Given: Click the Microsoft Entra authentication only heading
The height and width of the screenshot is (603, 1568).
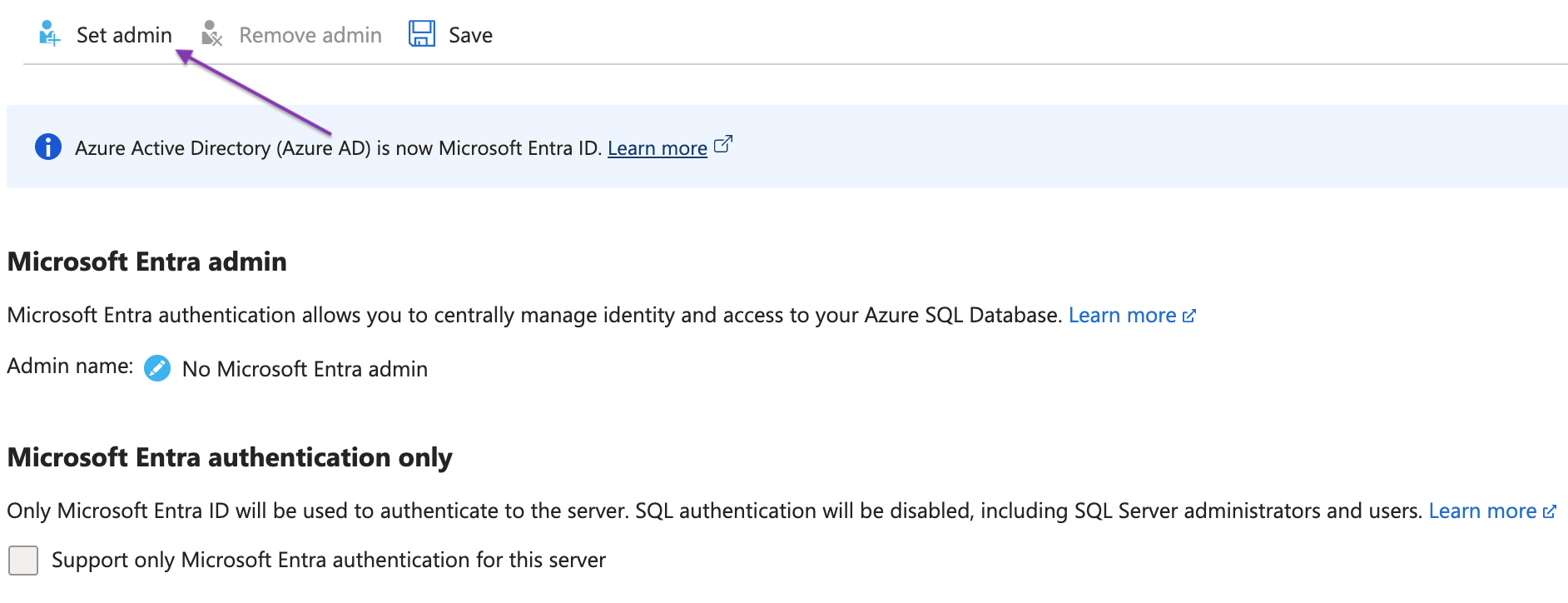Looking at the screenshot, I should pos(230,457).
